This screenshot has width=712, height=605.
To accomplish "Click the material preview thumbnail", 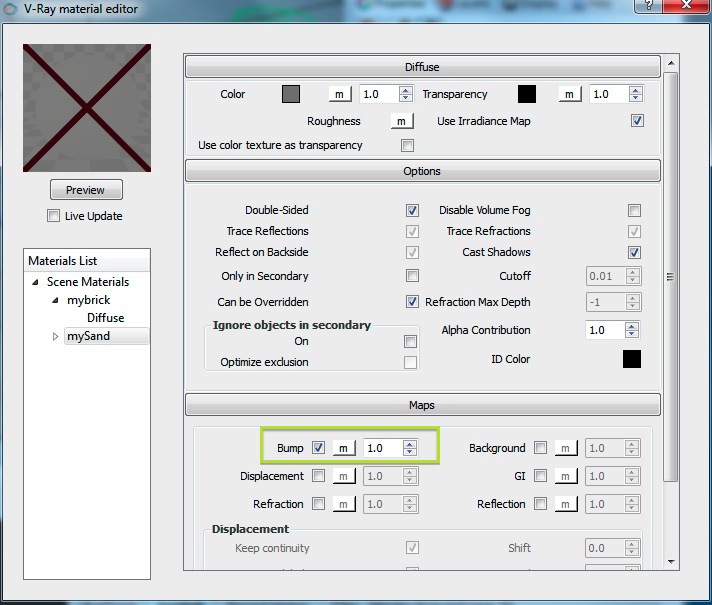I will (87, 108).
